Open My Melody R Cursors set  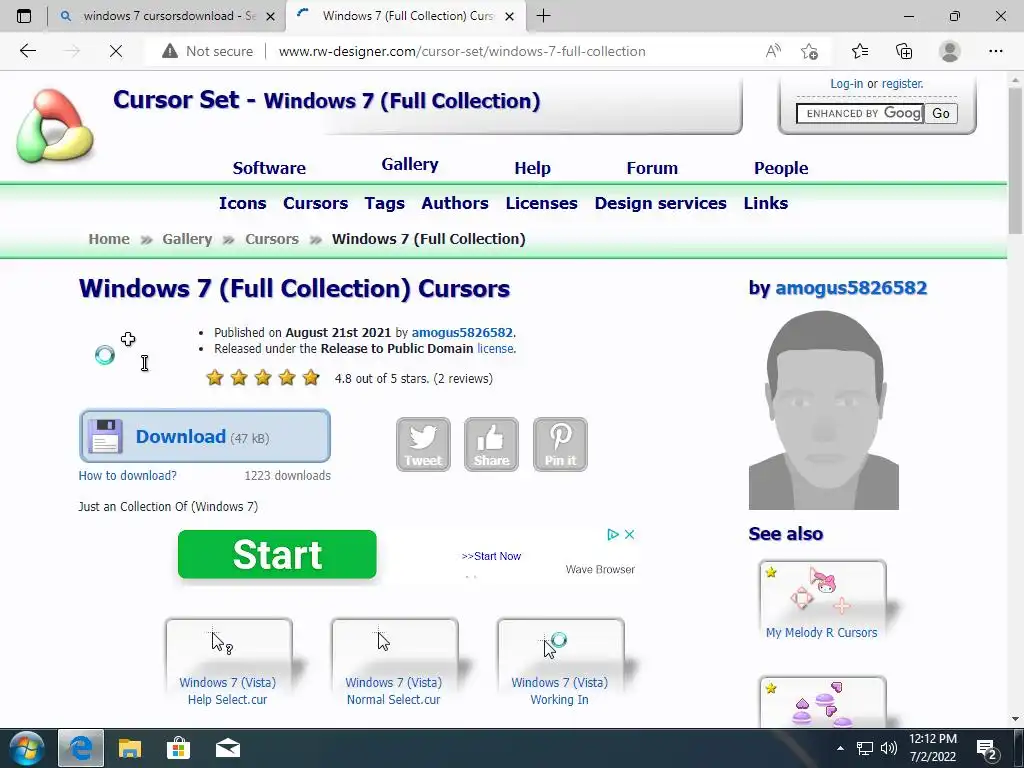coord(822,600)
